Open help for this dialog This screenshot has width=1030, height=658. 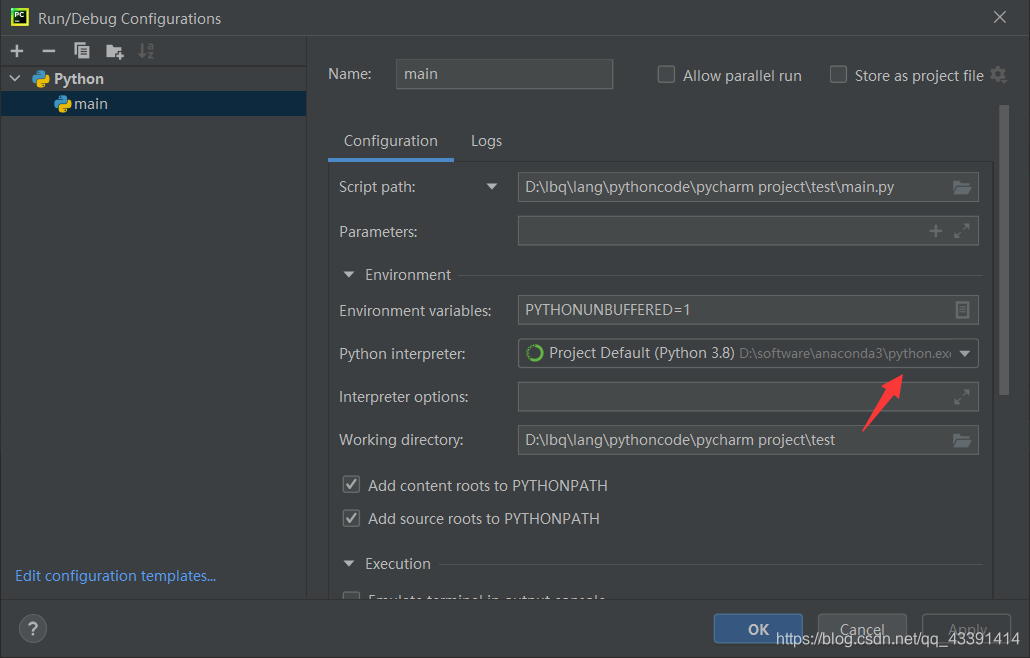click(x=33, y=629)
